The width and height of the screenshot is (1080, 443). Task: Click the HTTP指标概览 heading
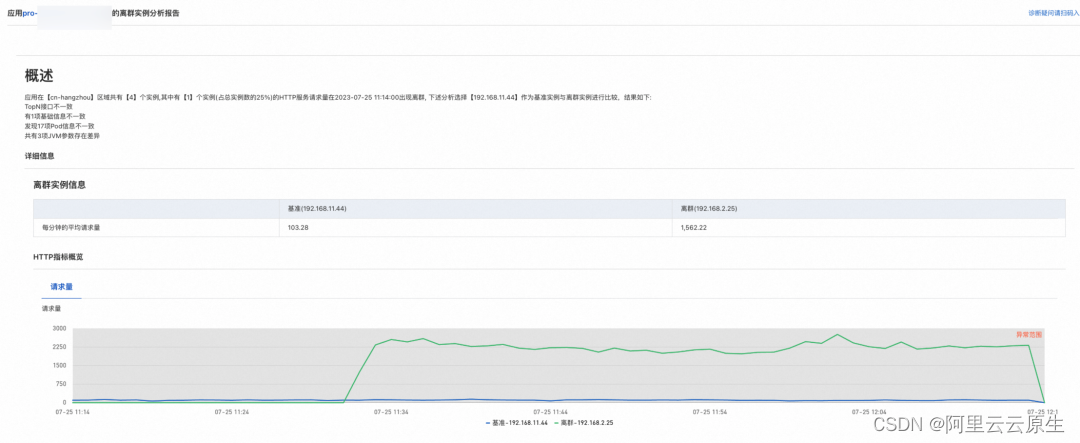59,256
